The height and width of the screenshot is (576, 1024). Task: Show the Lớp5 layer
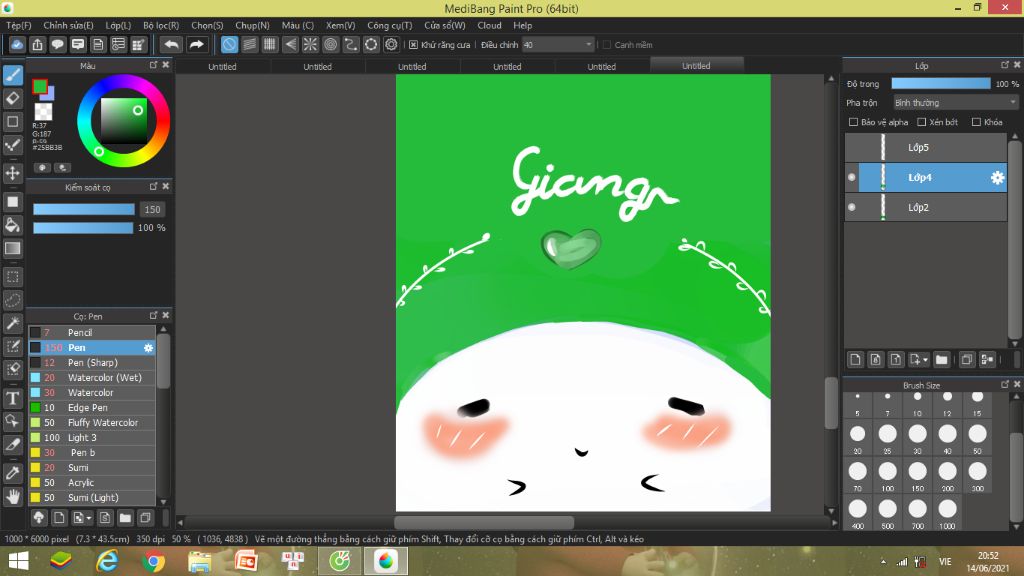pyautogui.click(x=852, y=147)
